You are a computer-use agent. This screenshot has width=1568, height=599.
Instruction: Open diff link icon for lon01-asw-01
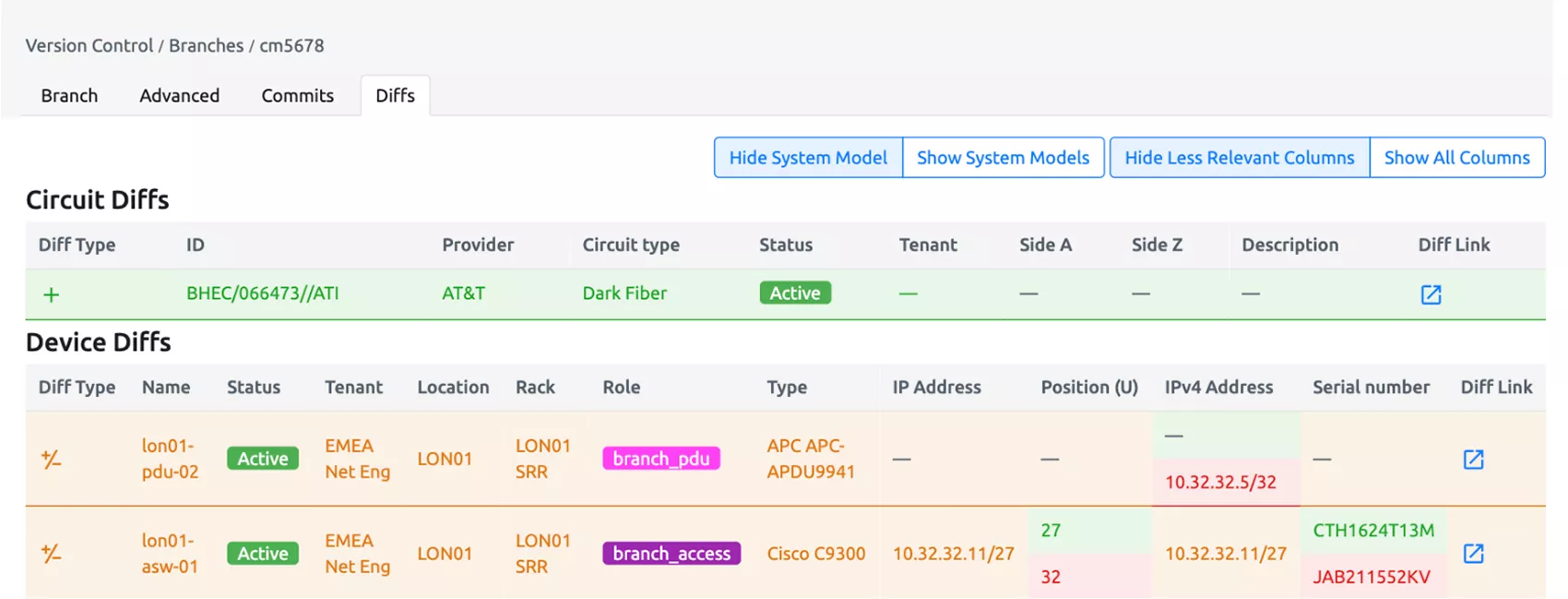[1473, 553]
